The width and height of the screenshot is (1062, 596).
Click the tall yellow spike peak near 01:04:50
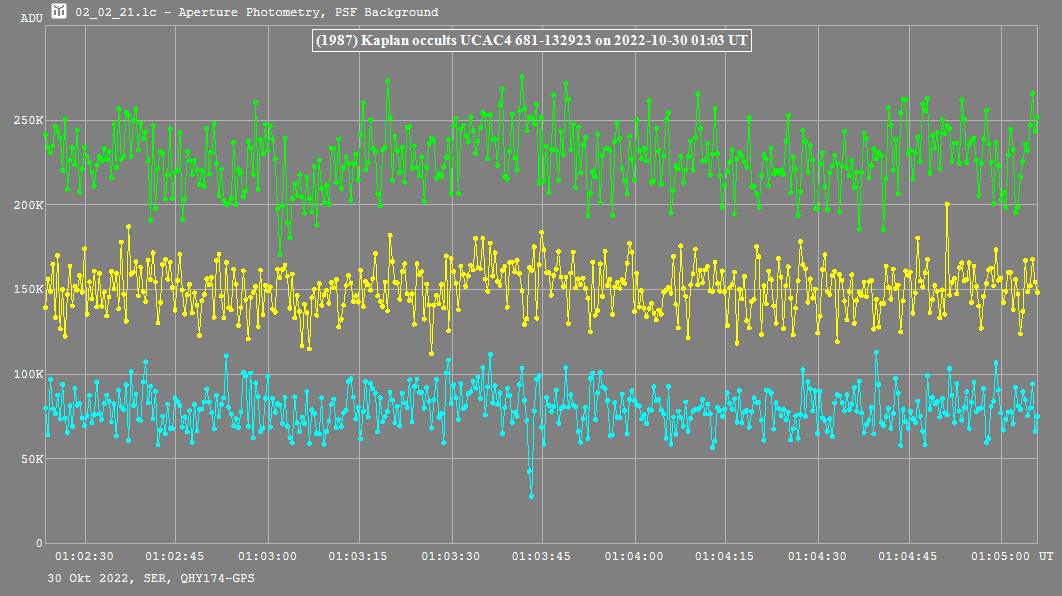coord(946,204)
